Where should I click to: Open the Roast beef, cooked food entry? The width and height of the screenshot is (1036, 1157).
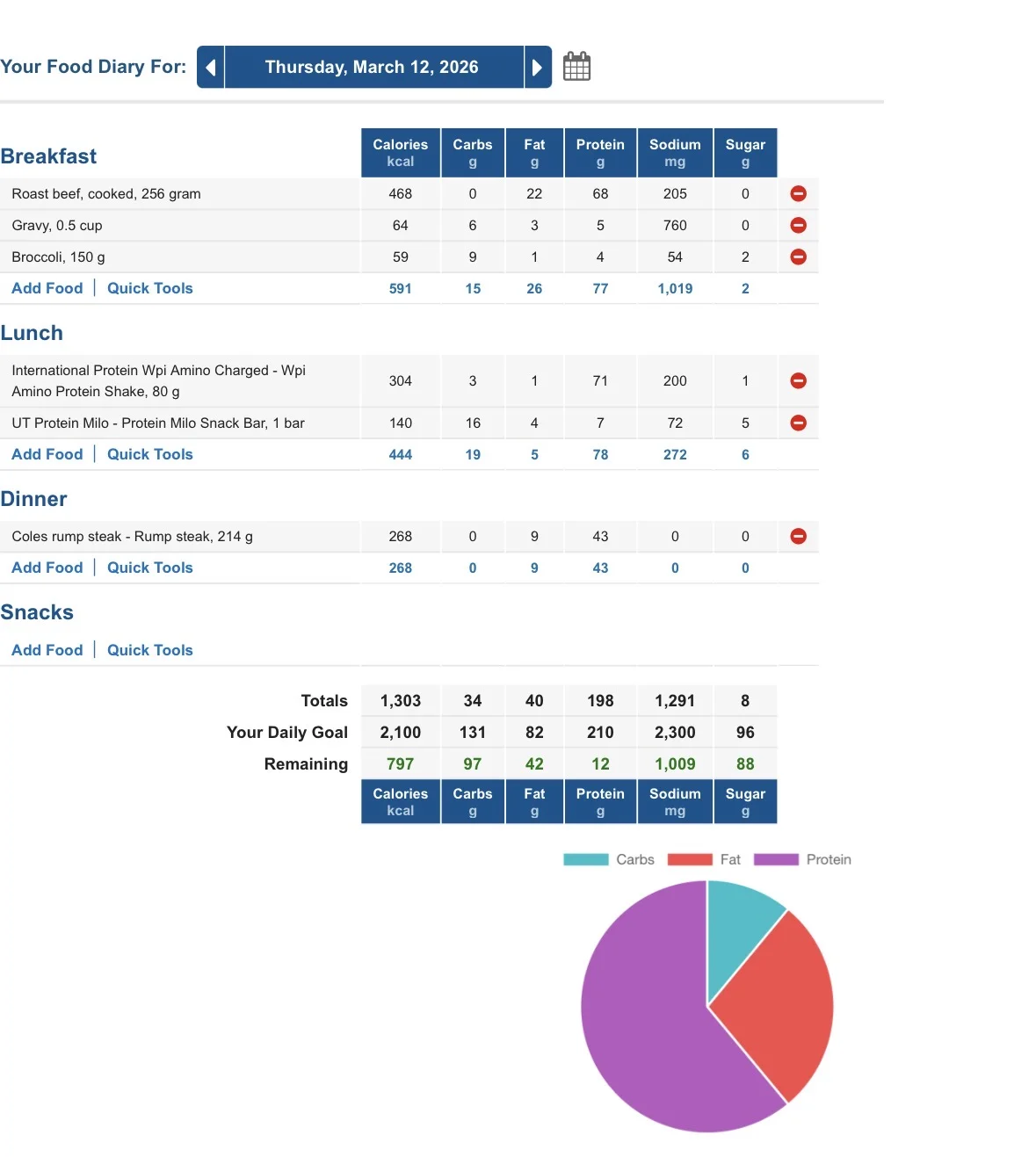tap(106, 194)
